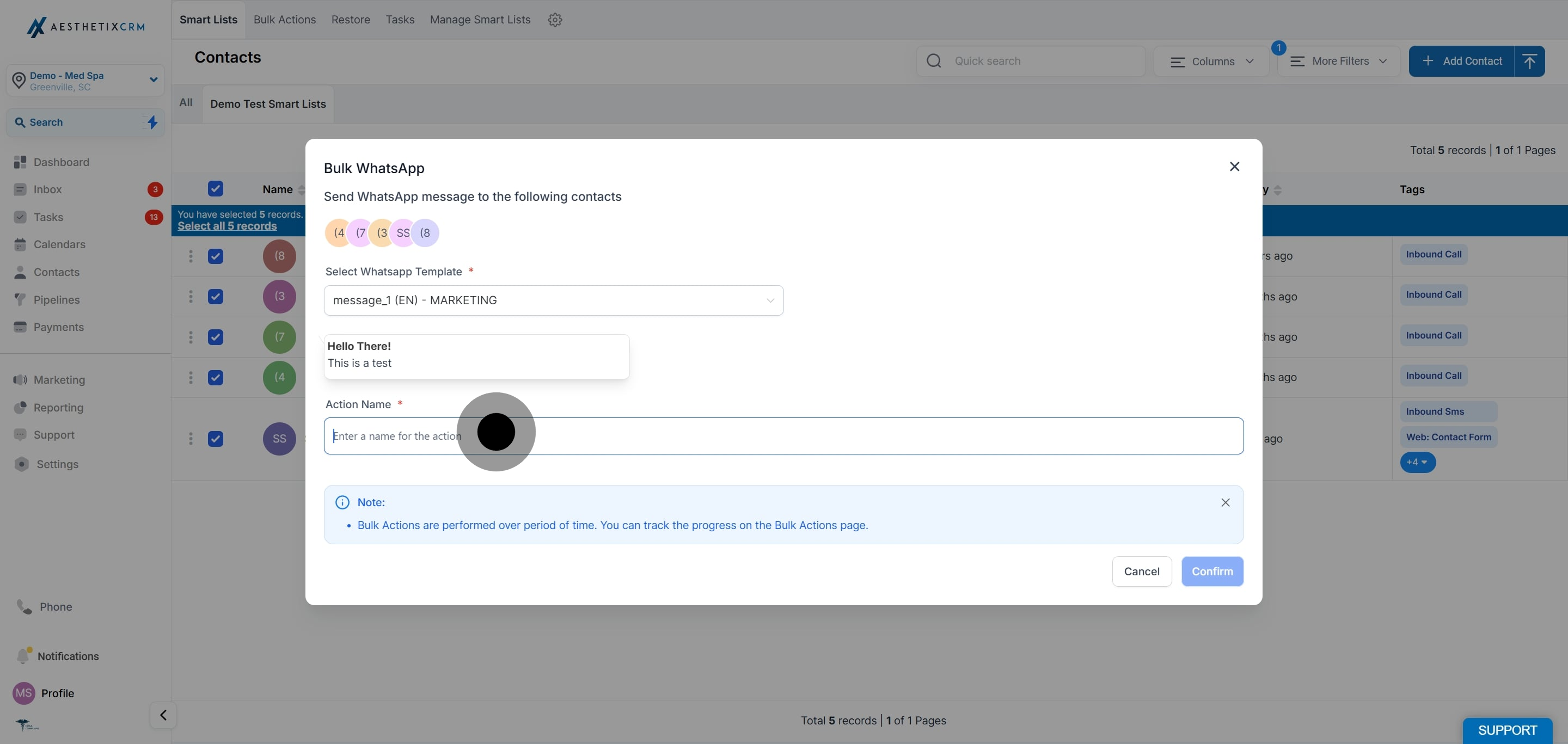
Task: Open the Dashboard sidebar icon
Action: [x=20, y=162]
